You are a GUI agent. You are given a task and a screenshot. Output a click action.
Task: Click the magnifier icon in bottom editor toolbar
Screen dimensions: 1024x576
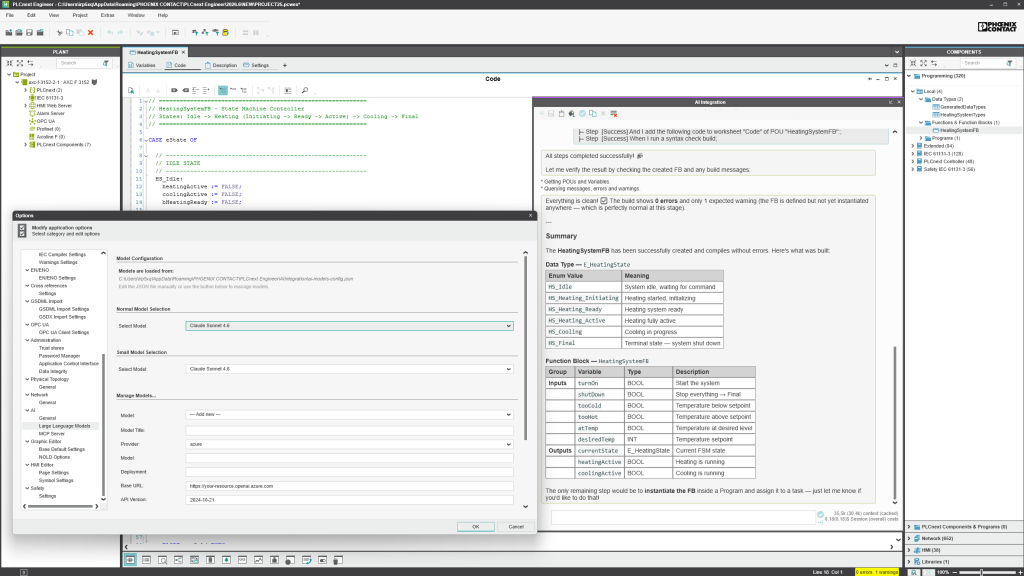[163, 560]
